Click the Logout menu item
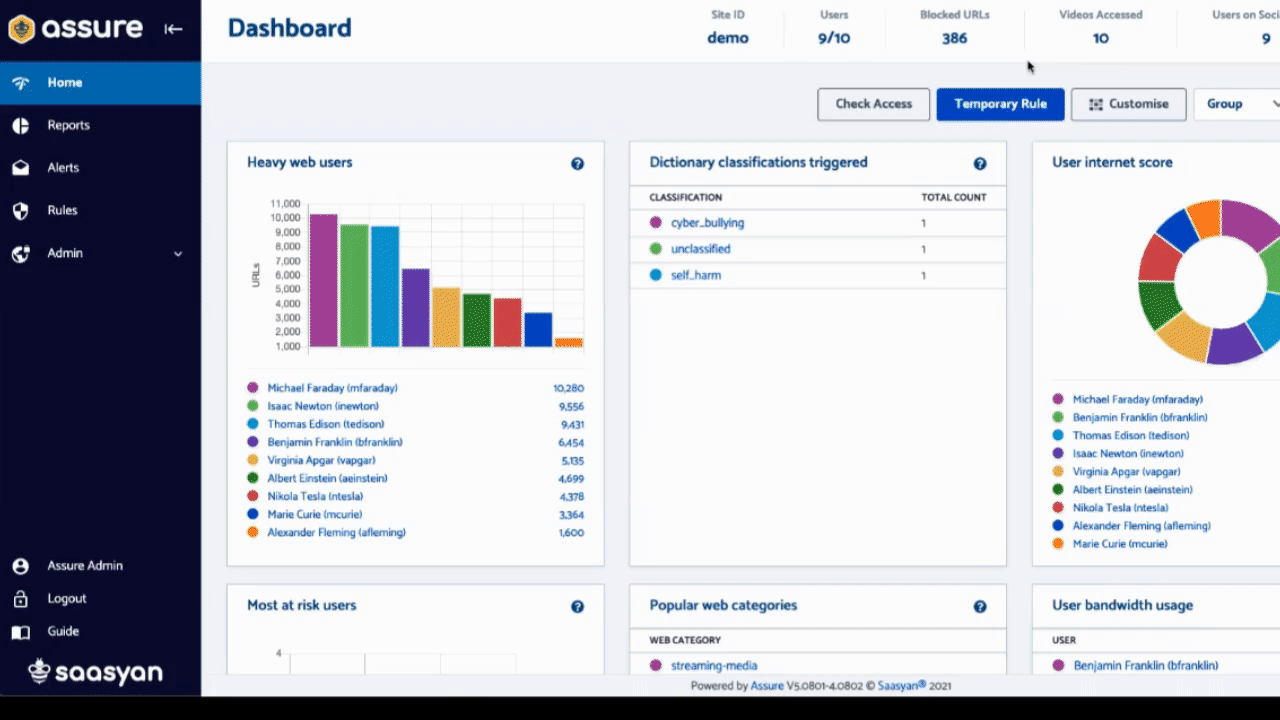This screenshot has height=720, width=1280. [67, 599]
